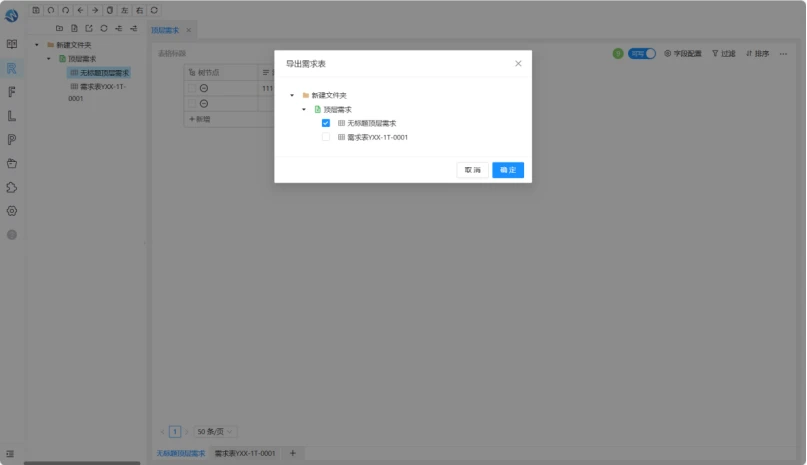The image size is (807, 465).
Task: Open the L module in sidebar
Action: pos(12,116)
